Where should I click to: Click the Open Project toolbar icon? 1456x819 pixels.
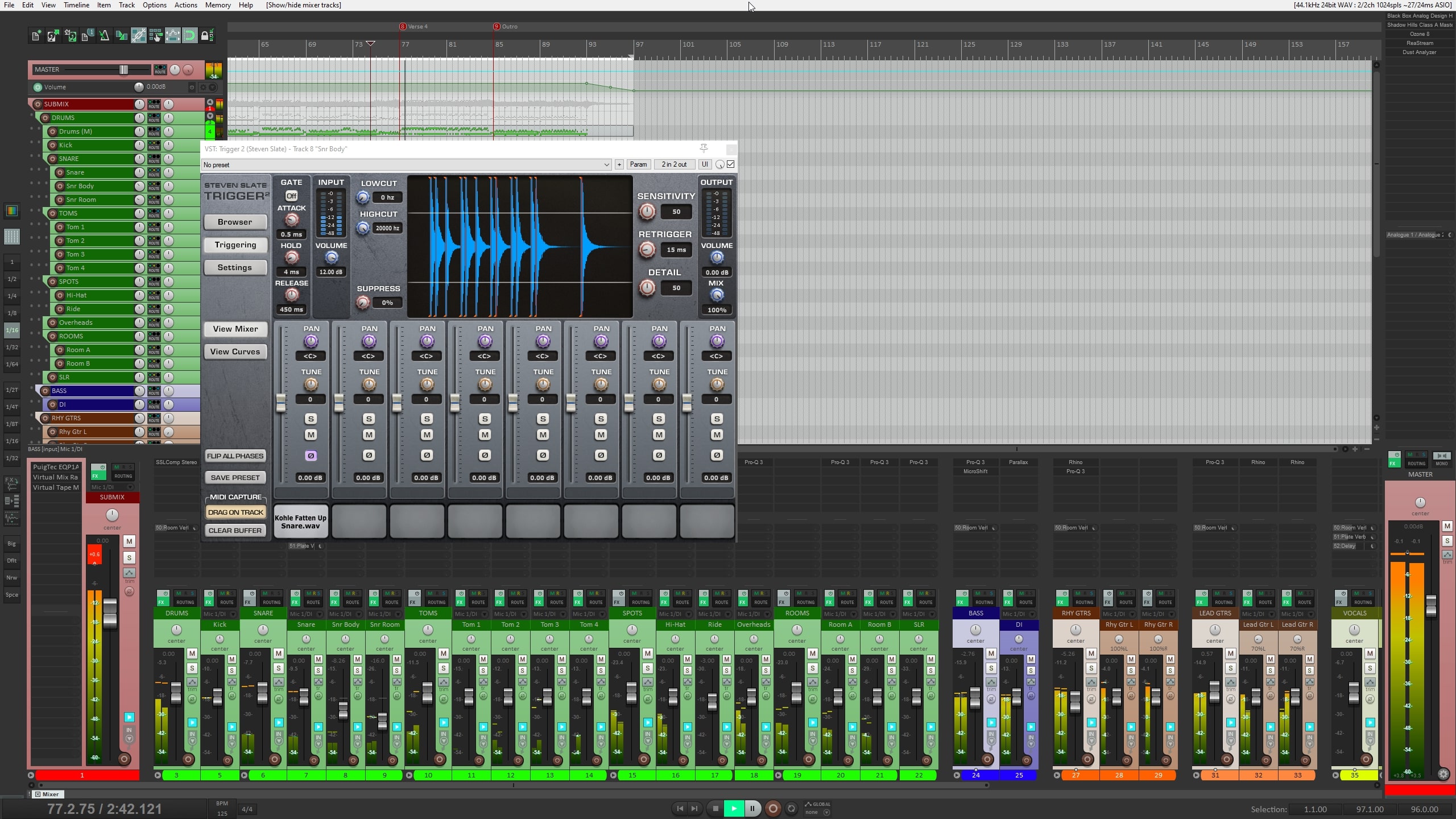53,36
